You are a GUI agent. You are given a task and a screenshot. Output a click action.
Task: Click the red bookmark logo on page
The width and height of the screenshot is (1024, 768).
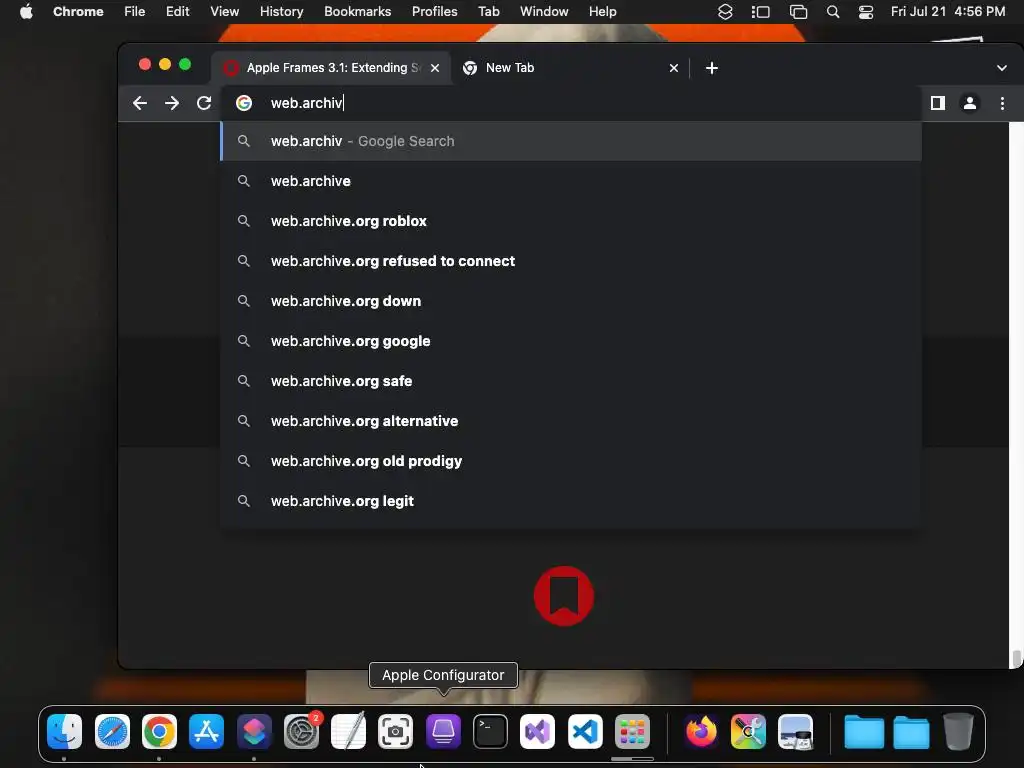564,596
